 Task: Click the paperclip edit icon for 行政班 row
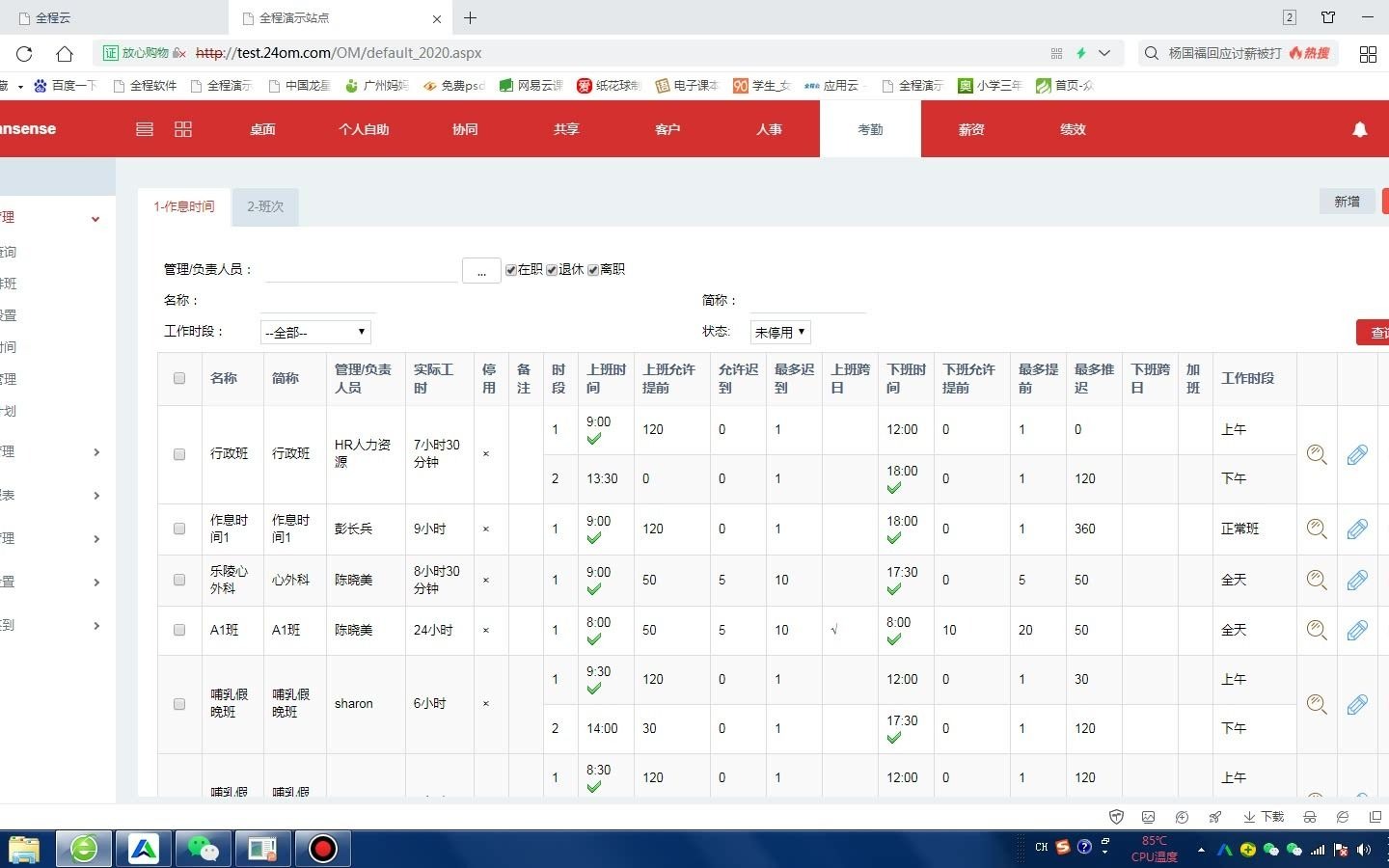tap(1357, 454)
